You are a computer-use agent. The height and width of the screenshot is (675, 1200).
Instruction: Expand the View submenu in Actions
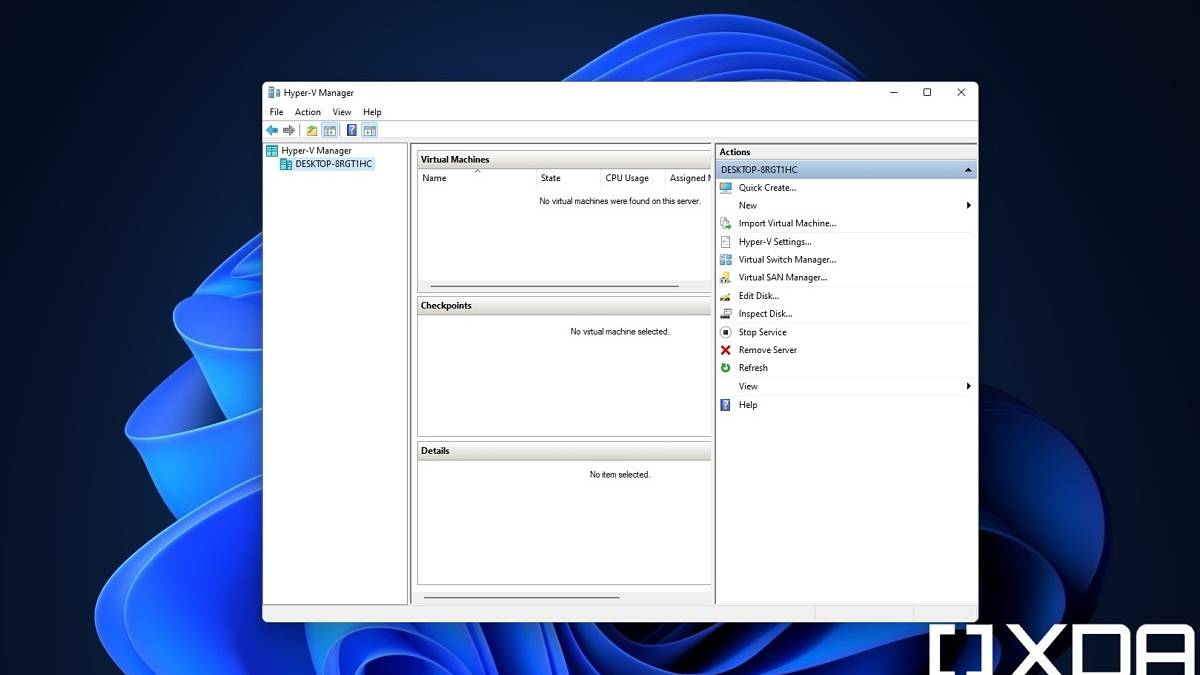tap(968, 386)
